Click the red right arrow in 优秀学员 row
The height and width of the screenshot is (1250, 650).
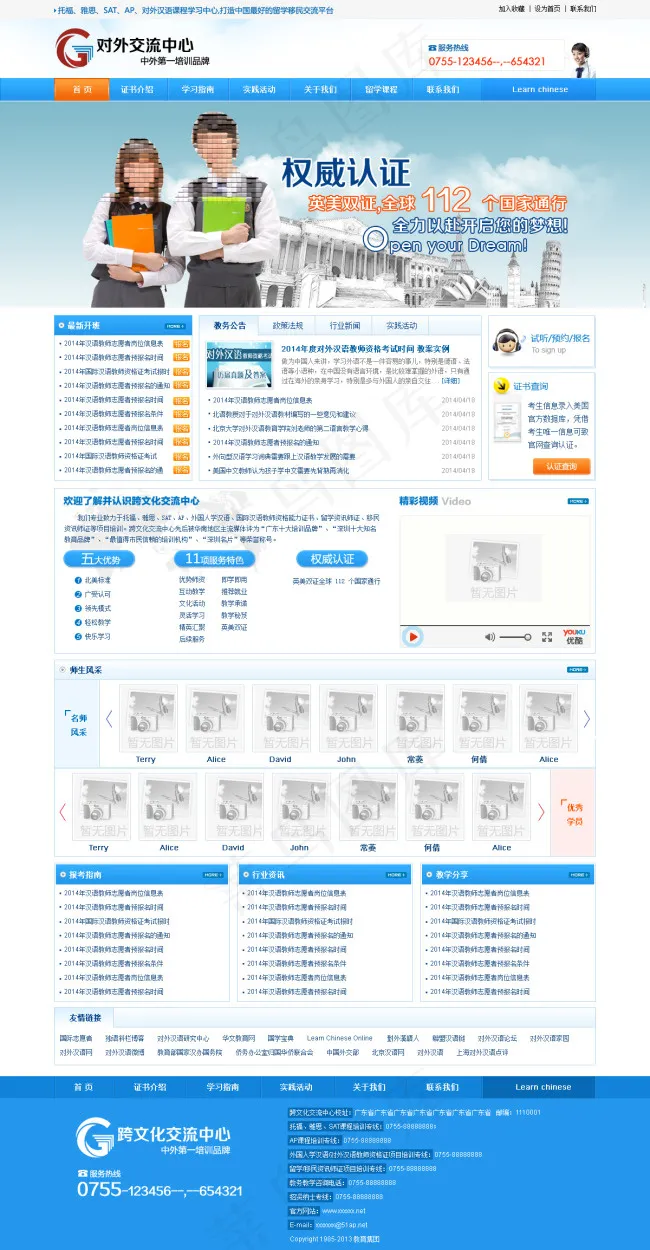pyautogui.click(x=542, y=812)
